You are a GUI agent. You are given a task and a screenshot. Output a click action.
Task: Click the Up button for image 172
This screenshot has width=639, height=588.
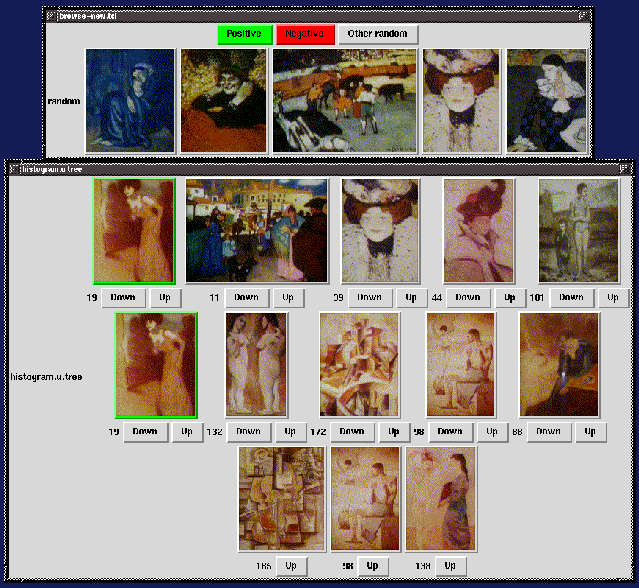tap(394, 432)
